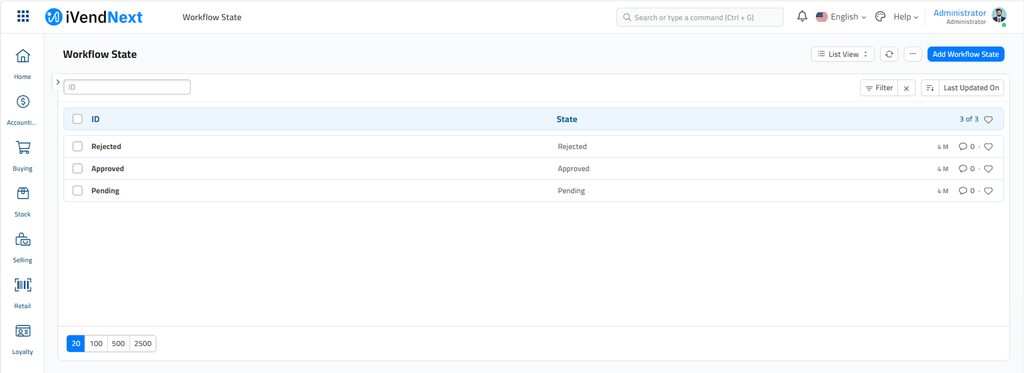Click the iVendNext logo

94,17
